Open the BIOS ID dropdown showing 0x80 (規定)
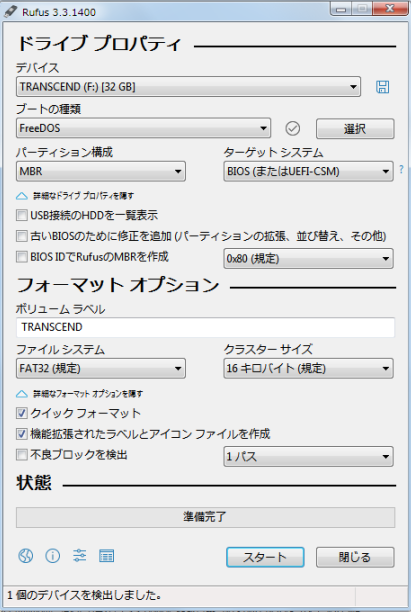This screenshot has width=411, height=612. [x=308, y=258]
